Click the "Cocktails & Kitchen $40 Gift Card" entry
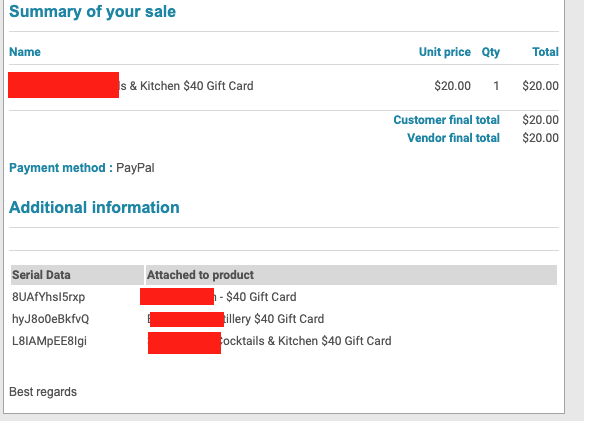 305,341
